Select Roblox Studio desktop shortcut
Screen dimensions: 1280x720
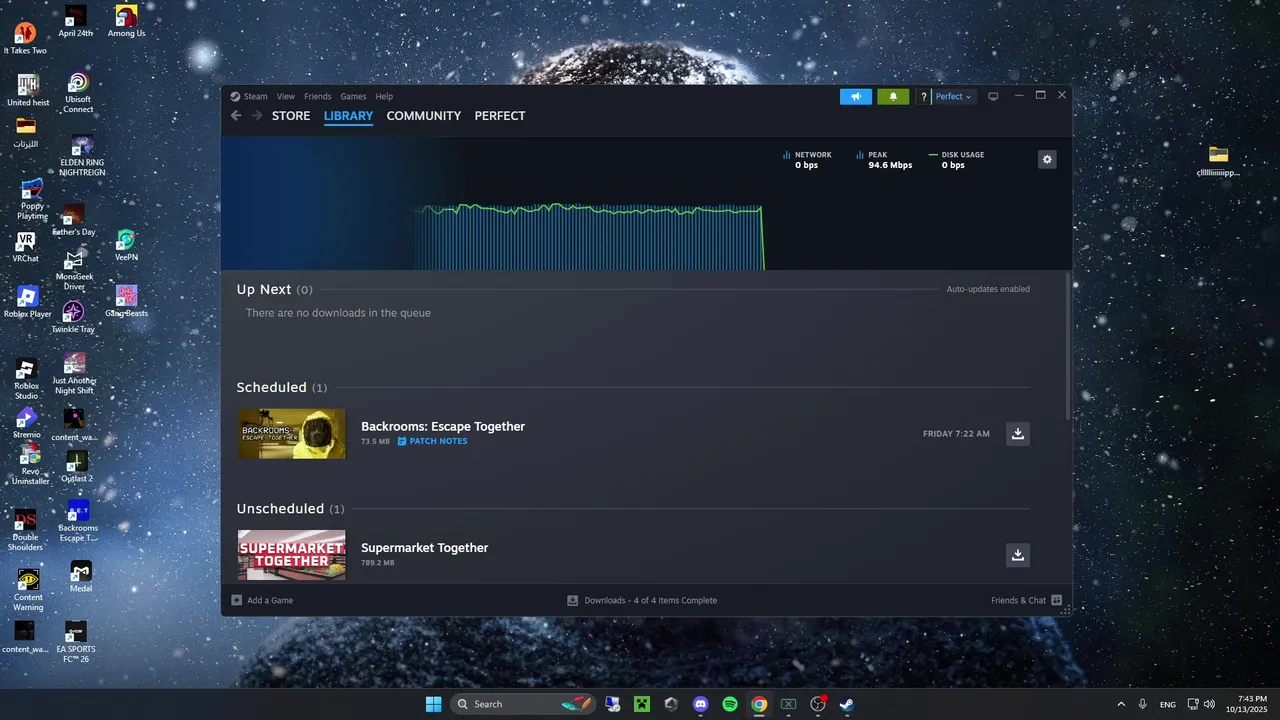[26, 378]
